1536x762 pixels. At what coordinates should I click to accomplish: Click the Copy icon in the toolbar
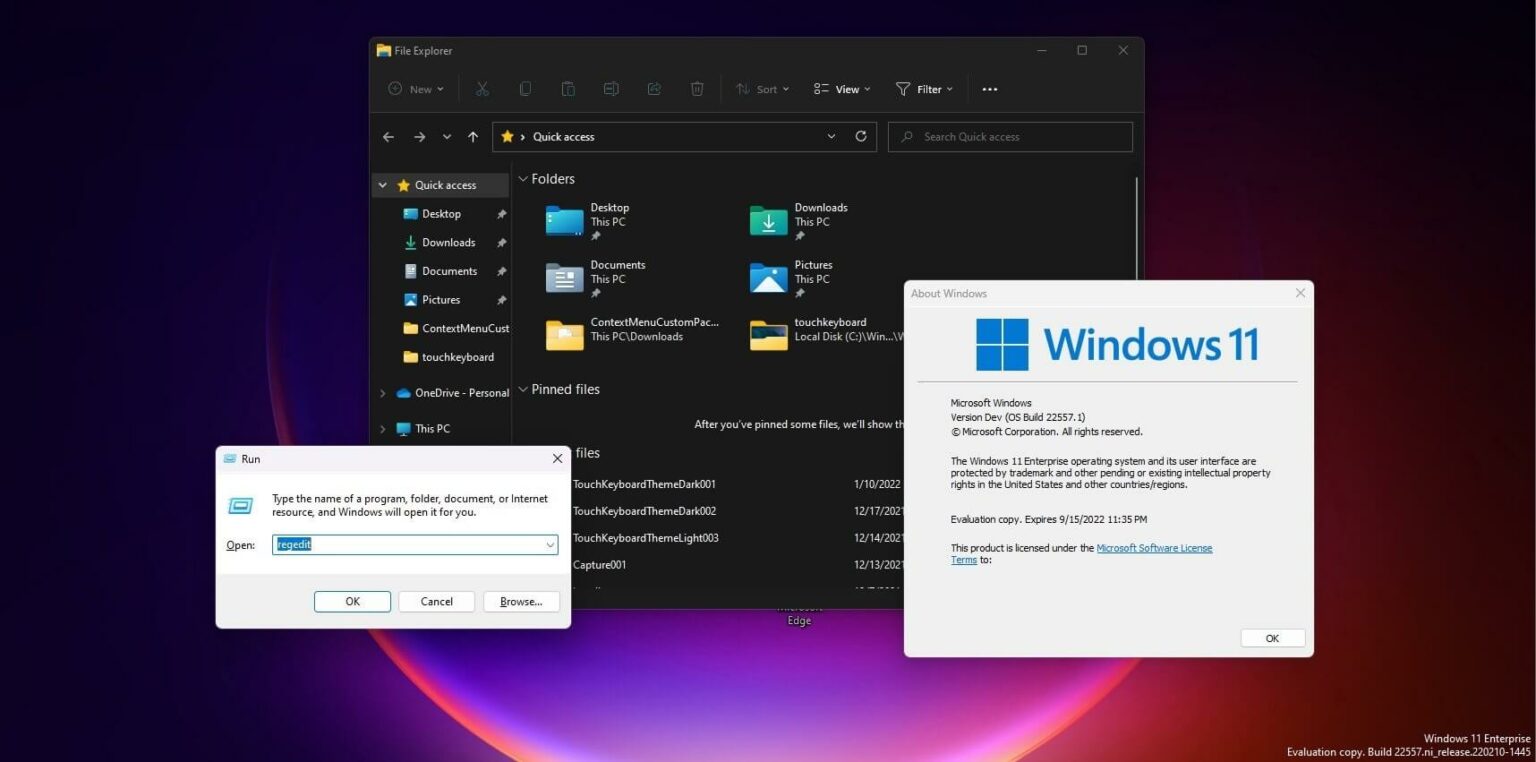(x=525, y=89)
